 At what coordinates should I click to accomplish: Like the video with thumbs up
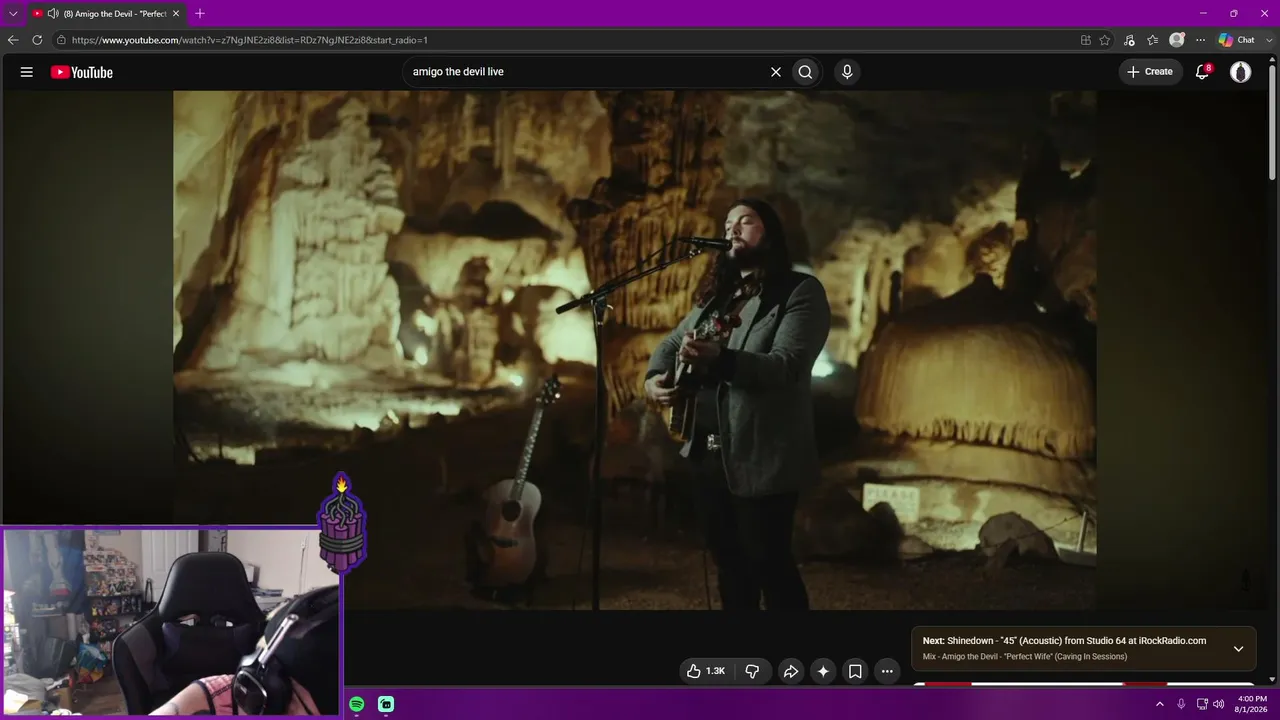[706, 671]
